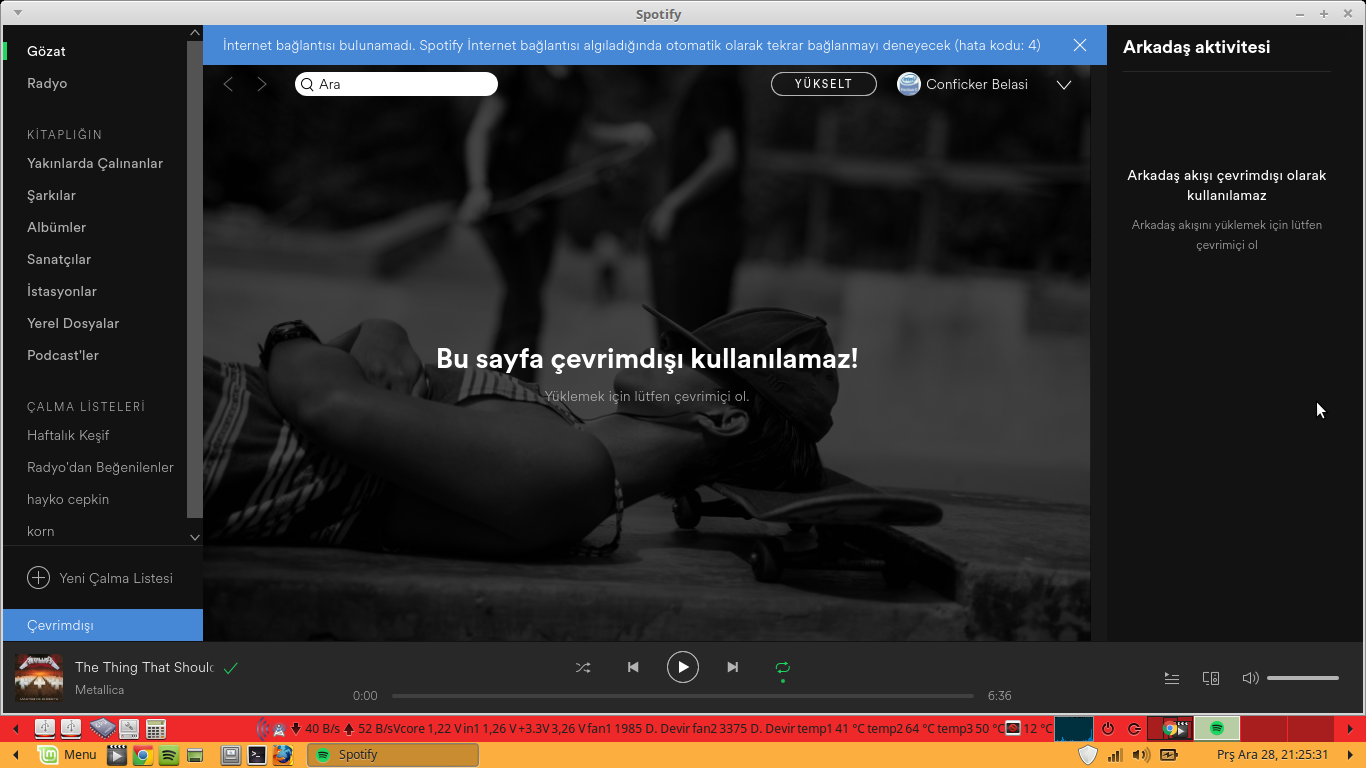Screen dimensions: 1366x768
Task: Open the clock showing Prş Ara 28
Action: 1272,755
